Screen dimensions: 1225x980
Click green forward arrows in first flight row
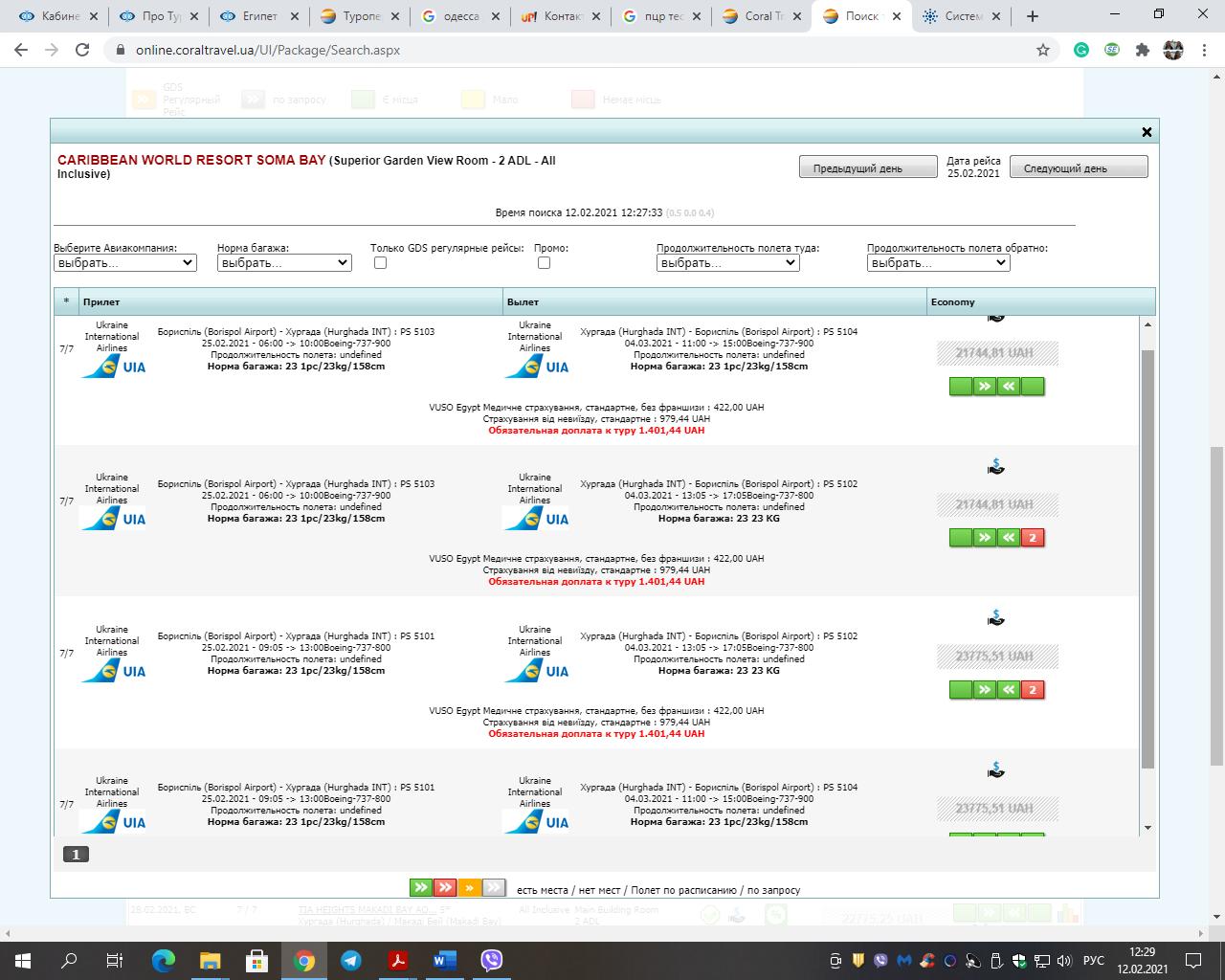[x=985, y=387]
